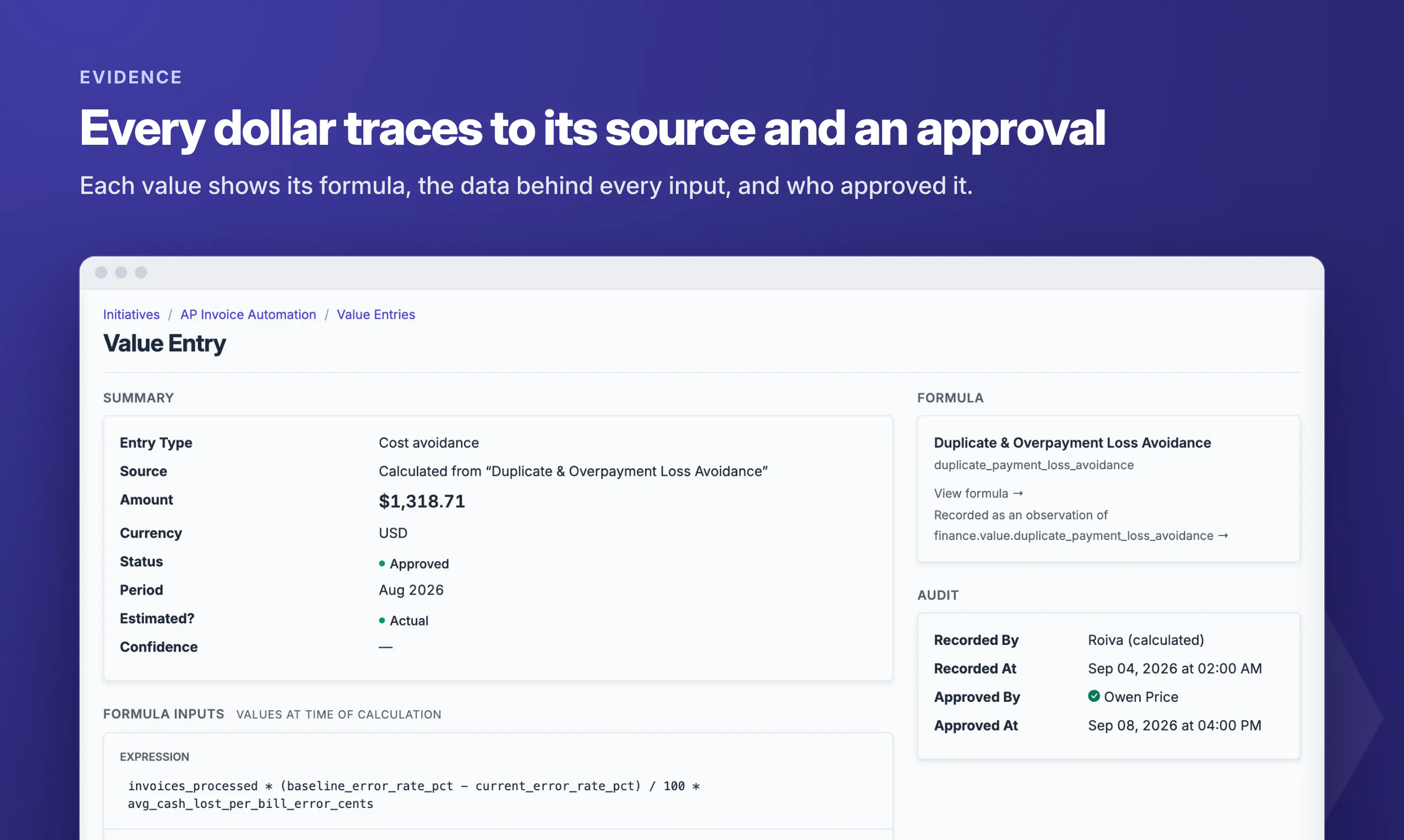Click the Approved By field label
Screen dimensions: 1404x840
977,697
